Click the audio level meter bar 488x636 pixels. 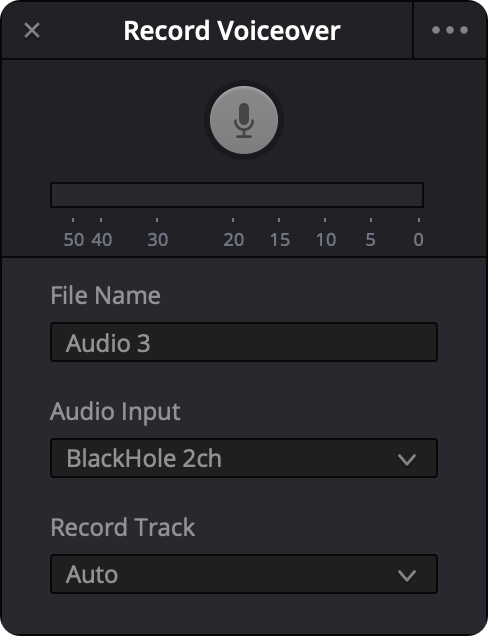(237, 195)
